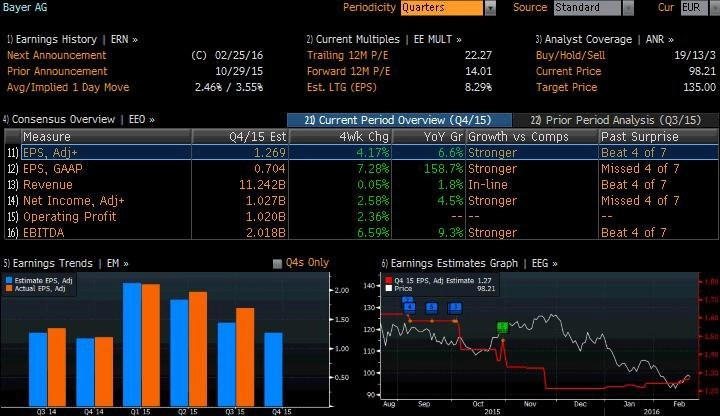This screenshot has width=720, height=416.
Task: Click the Q3 15 orange actual bar
Action: tap(245, 357)
